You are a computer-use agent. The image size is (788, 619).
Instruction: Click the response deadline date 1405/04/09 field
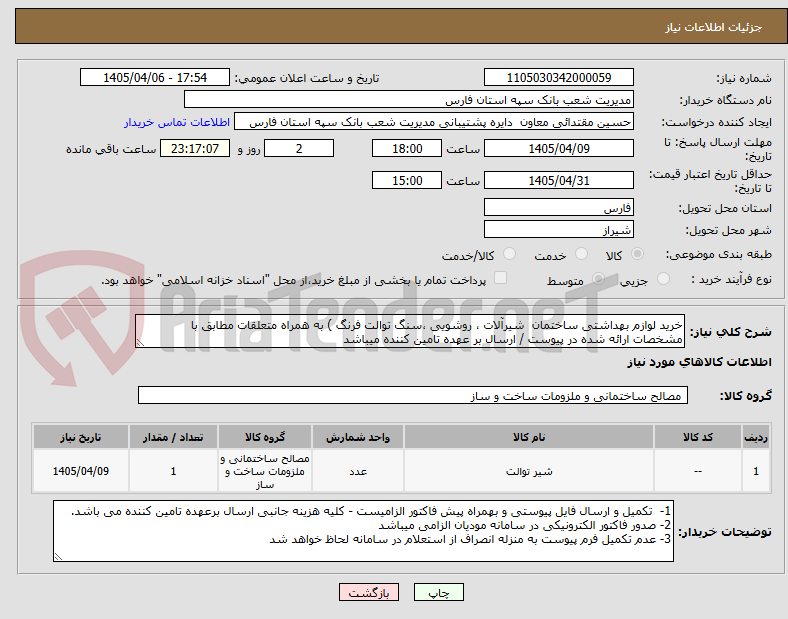(x=558, y=149)
